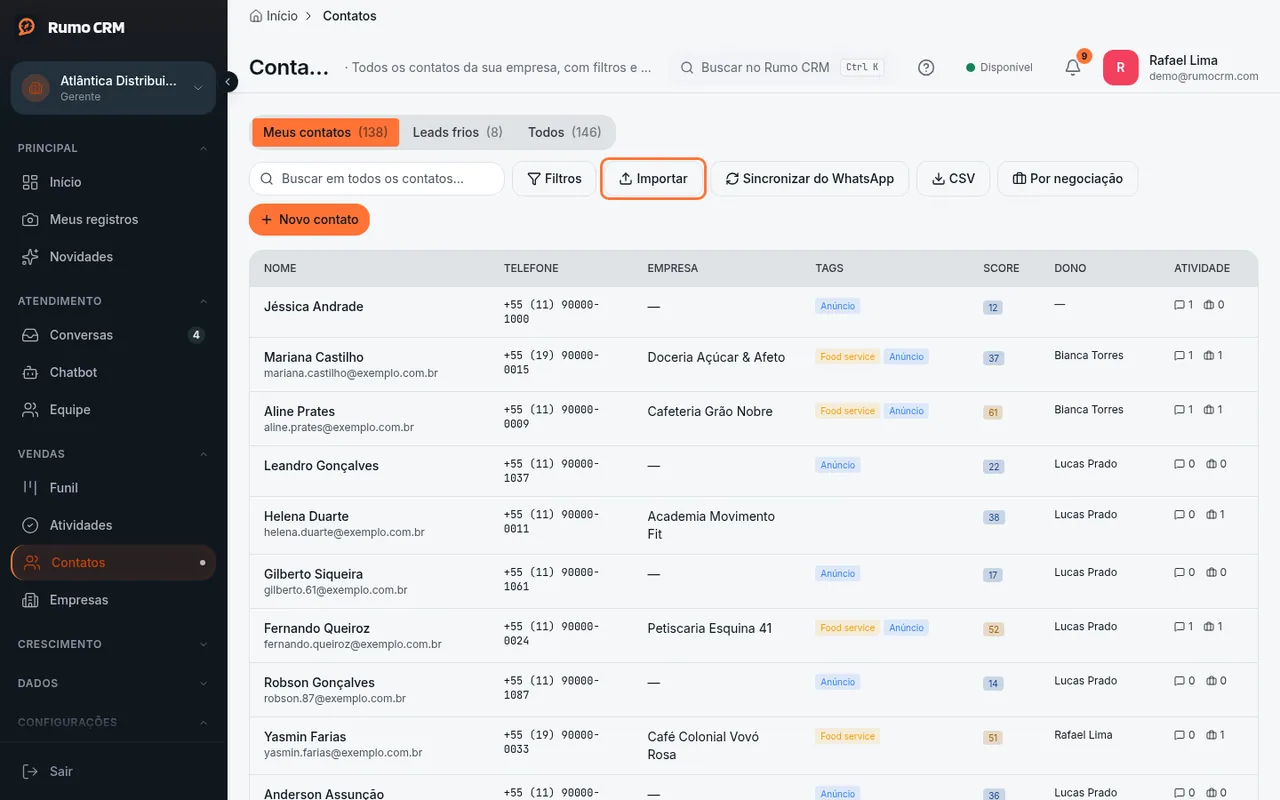Click the help question mark icon

point(926,67)
